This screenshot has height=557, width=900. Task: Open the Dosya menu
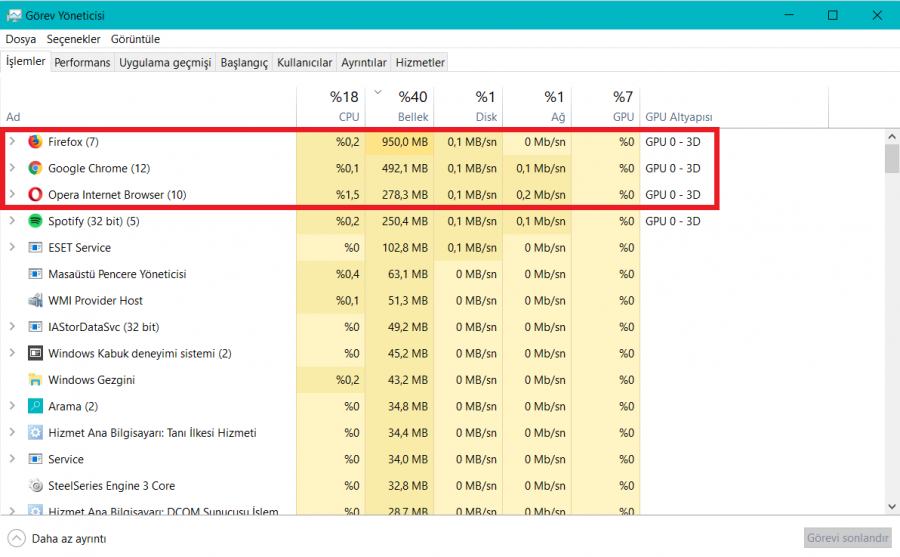coord(21,39)
